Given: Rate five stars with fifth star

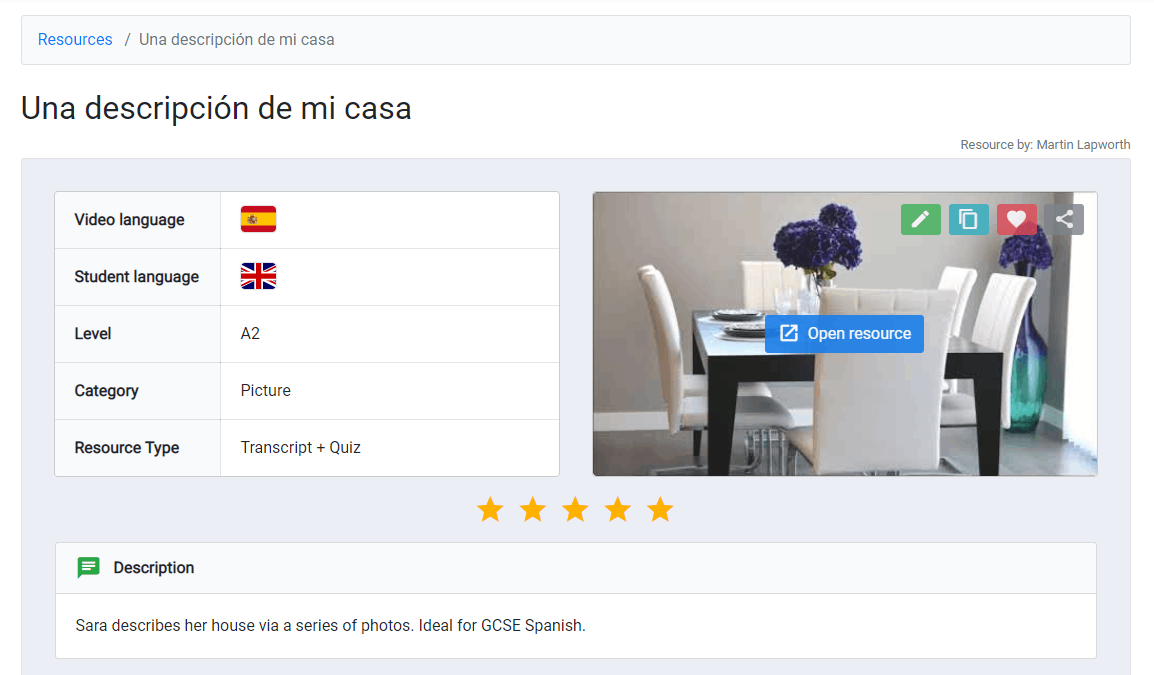Looking at the screenshot, I should pyautogui.click(x=661, y=509).
